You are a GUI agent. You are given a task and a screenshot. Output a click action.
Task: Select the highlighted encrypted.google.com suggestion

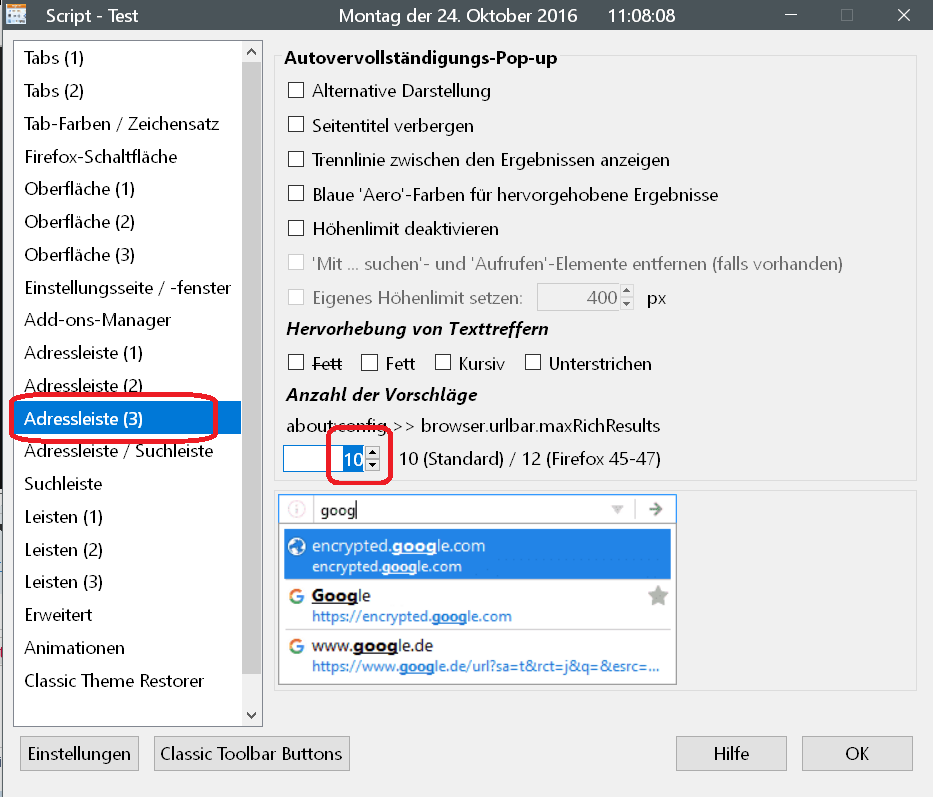coord(477,554)
